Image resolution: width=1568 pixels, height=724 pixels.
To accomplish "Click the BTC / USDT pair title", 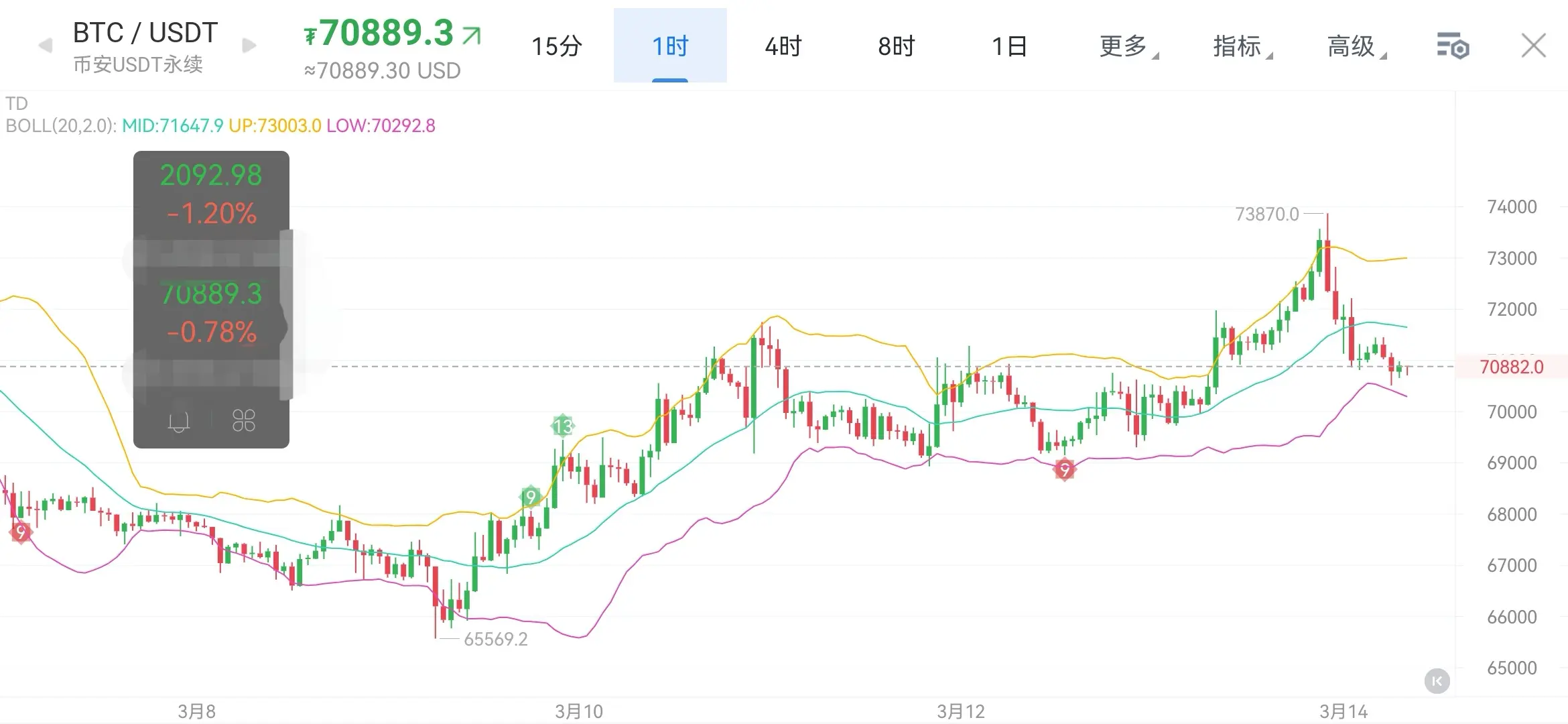I will click(x=145, y=32).
